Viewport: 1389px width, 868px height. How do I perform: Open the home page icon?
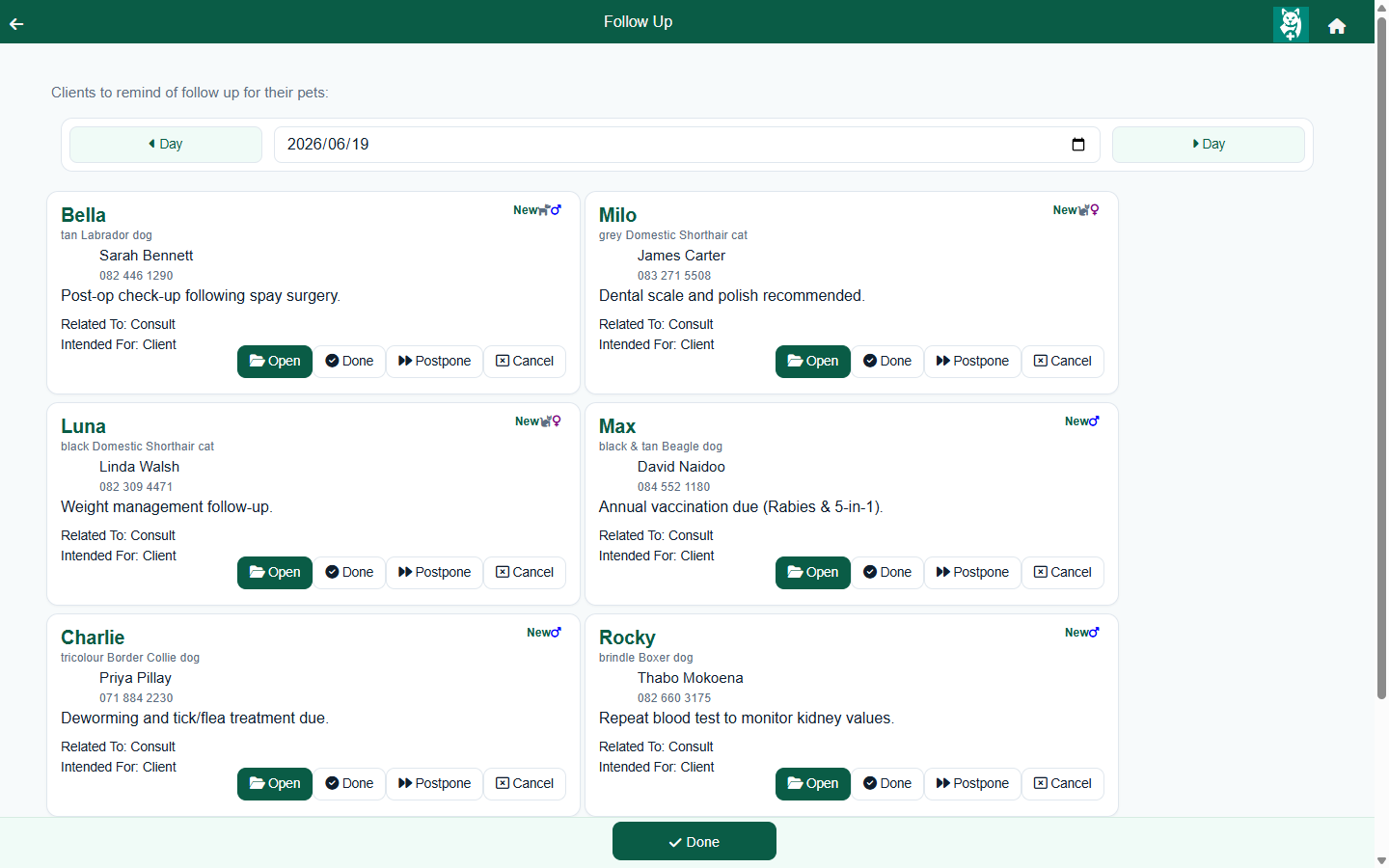pyautogui.click(x=1337, y=26)
